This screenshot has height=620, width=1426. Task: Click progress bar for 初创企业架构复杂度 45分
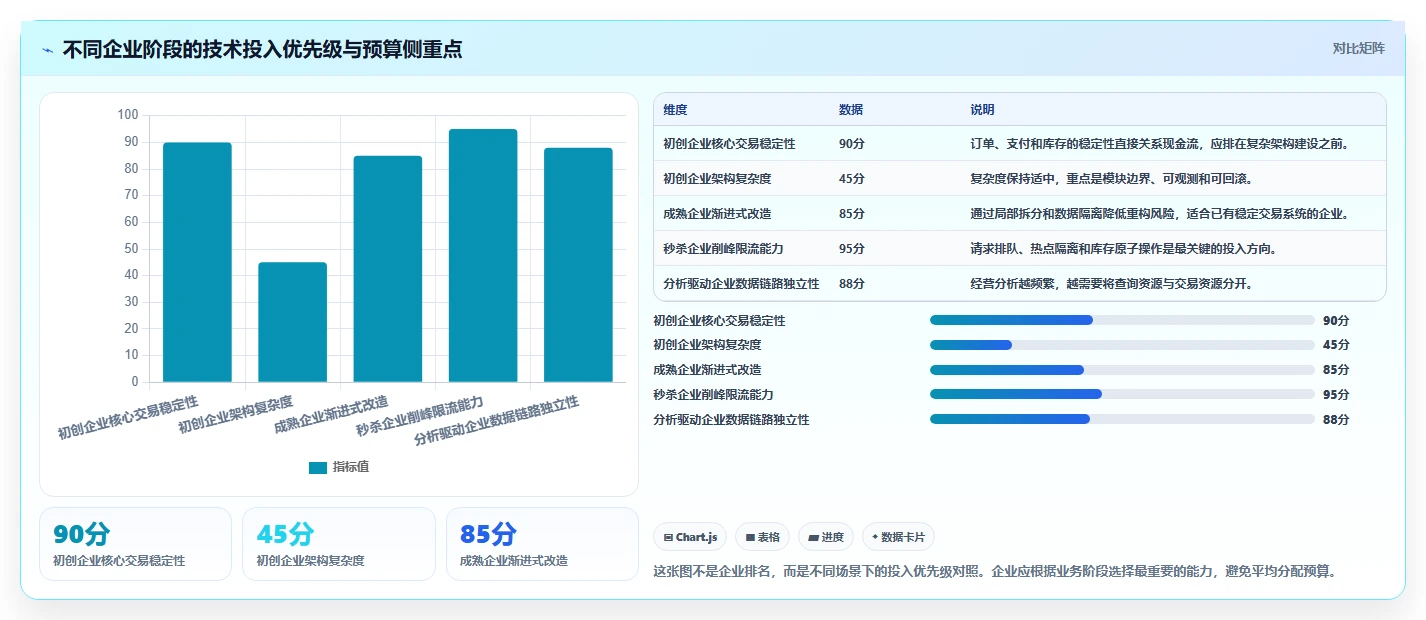(x=1122, y=345)
